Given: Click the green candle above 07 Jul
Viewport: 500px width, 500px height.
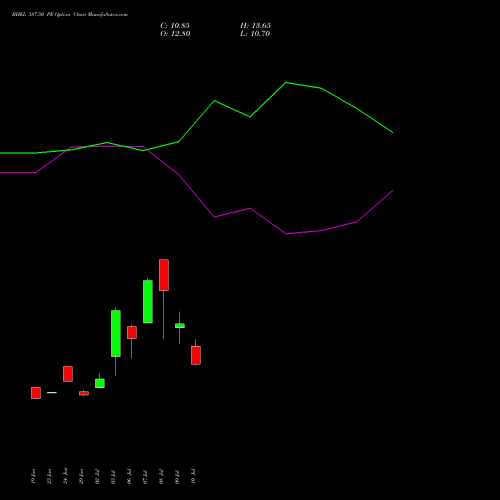Looking at the screenshot, I should click(x=148, y=302).
